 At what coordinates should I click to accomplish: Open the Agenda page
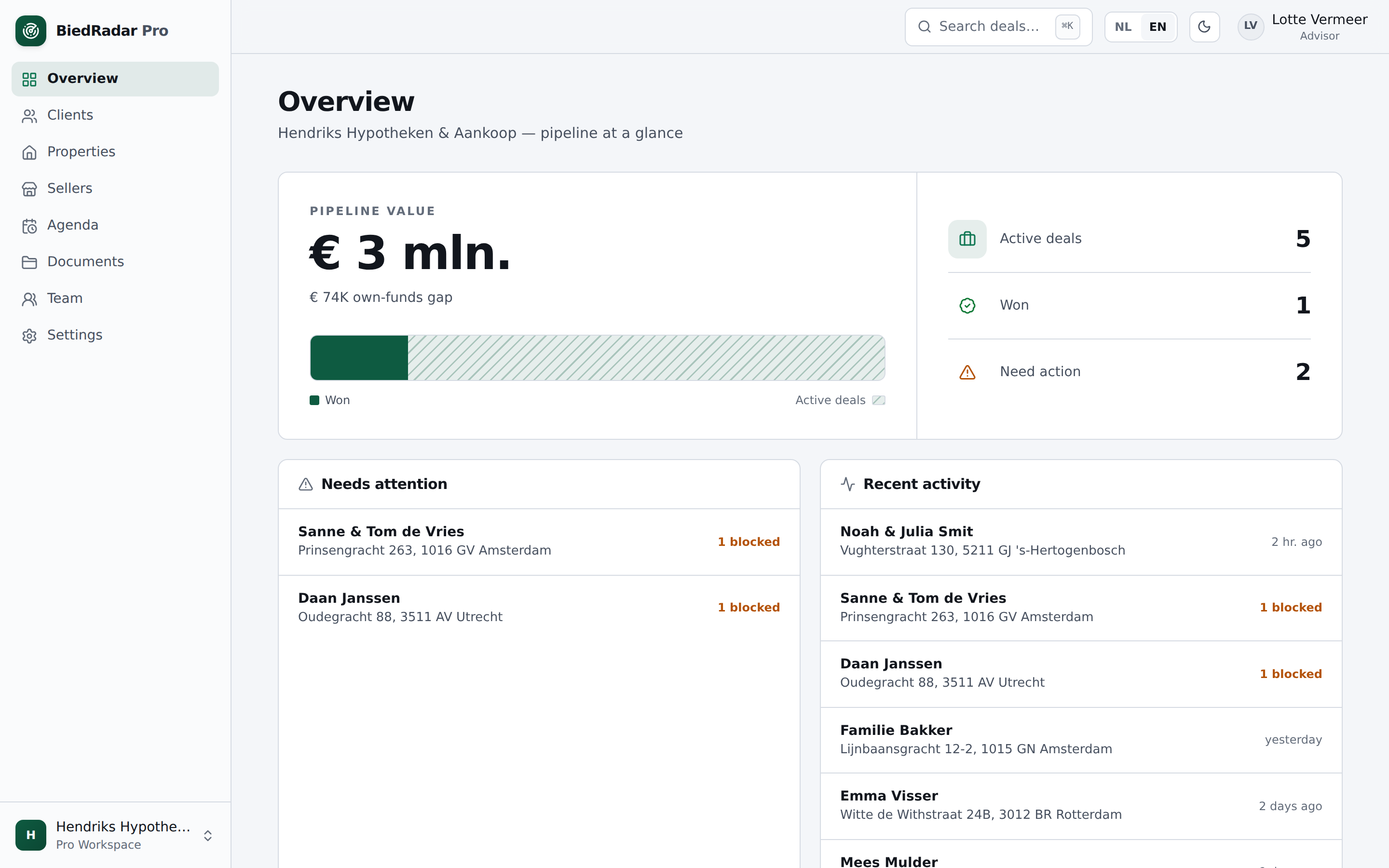pos(115,226)
